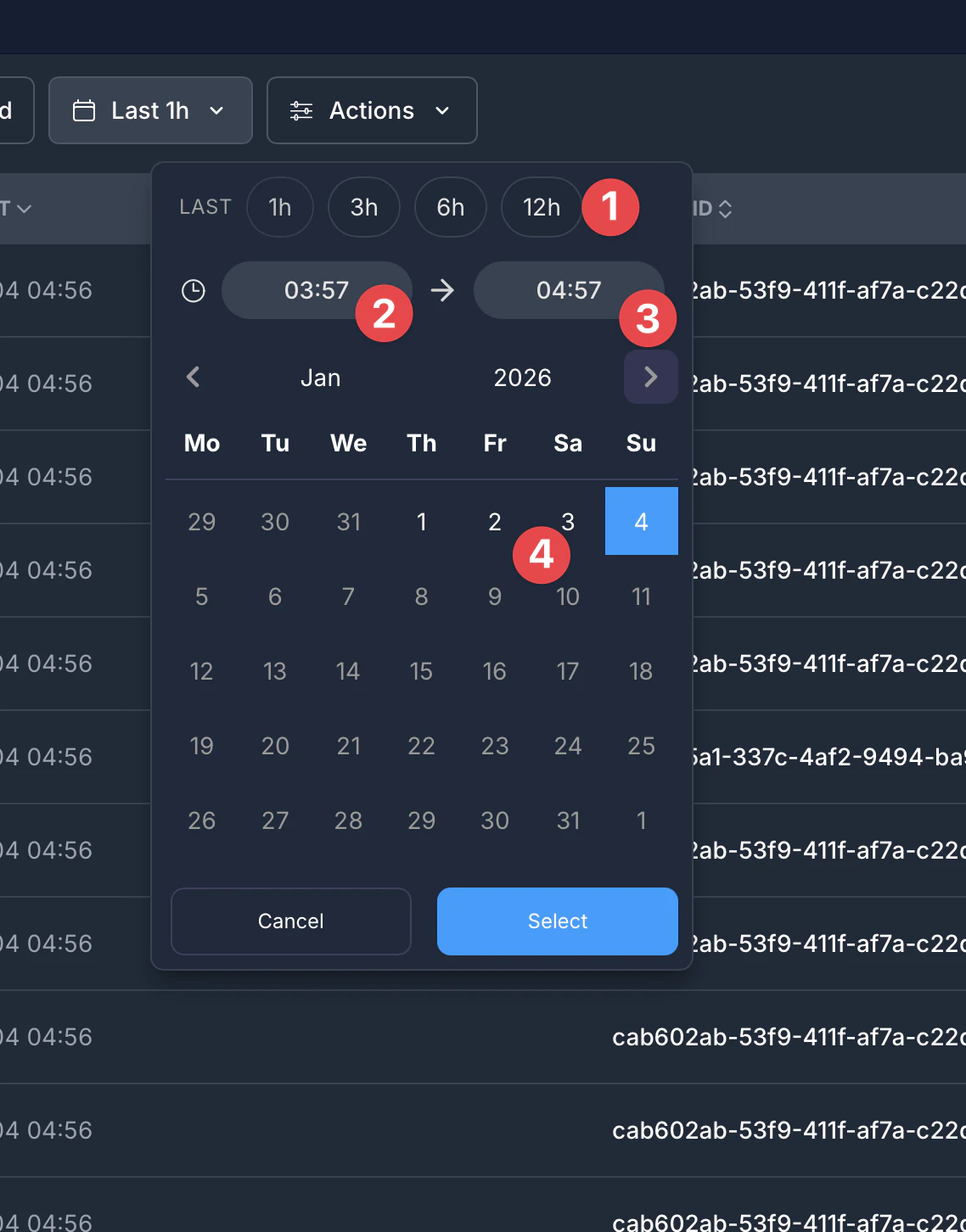Click the filter sliders icon beside Actions
Image resolution: width=966 pixels, height=1232 pixels.
[x=300, y=110]
